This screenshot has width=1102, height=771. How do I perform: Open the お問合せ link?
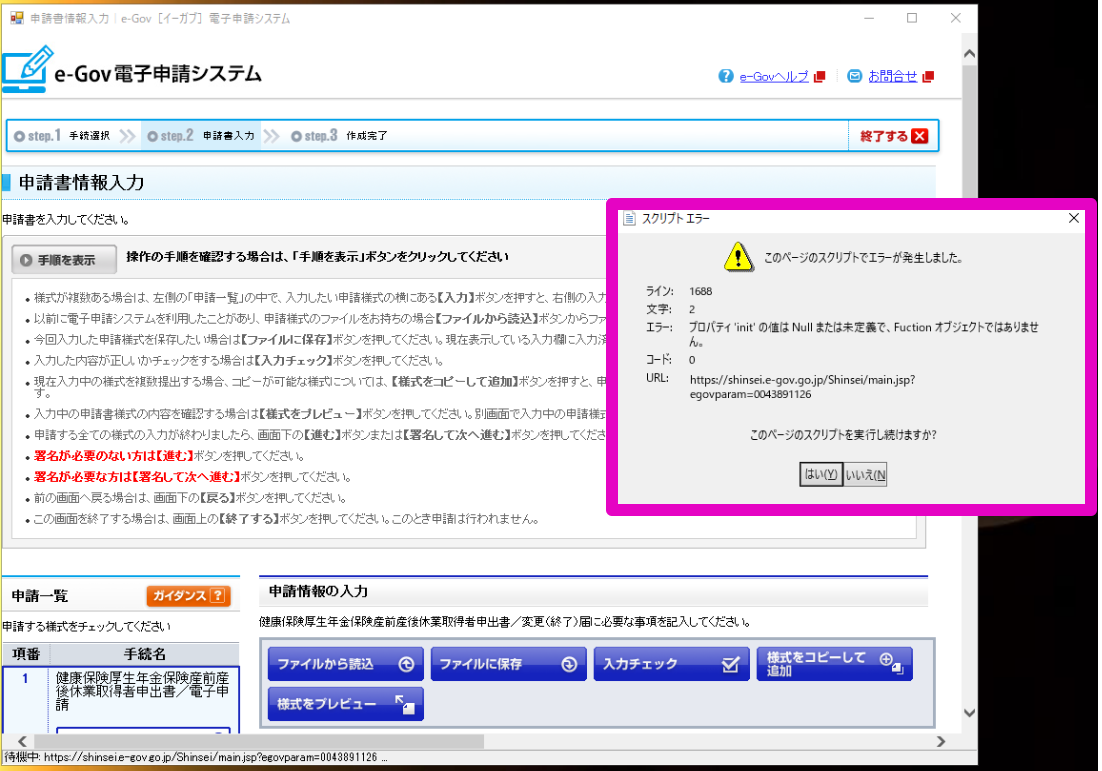893,76
